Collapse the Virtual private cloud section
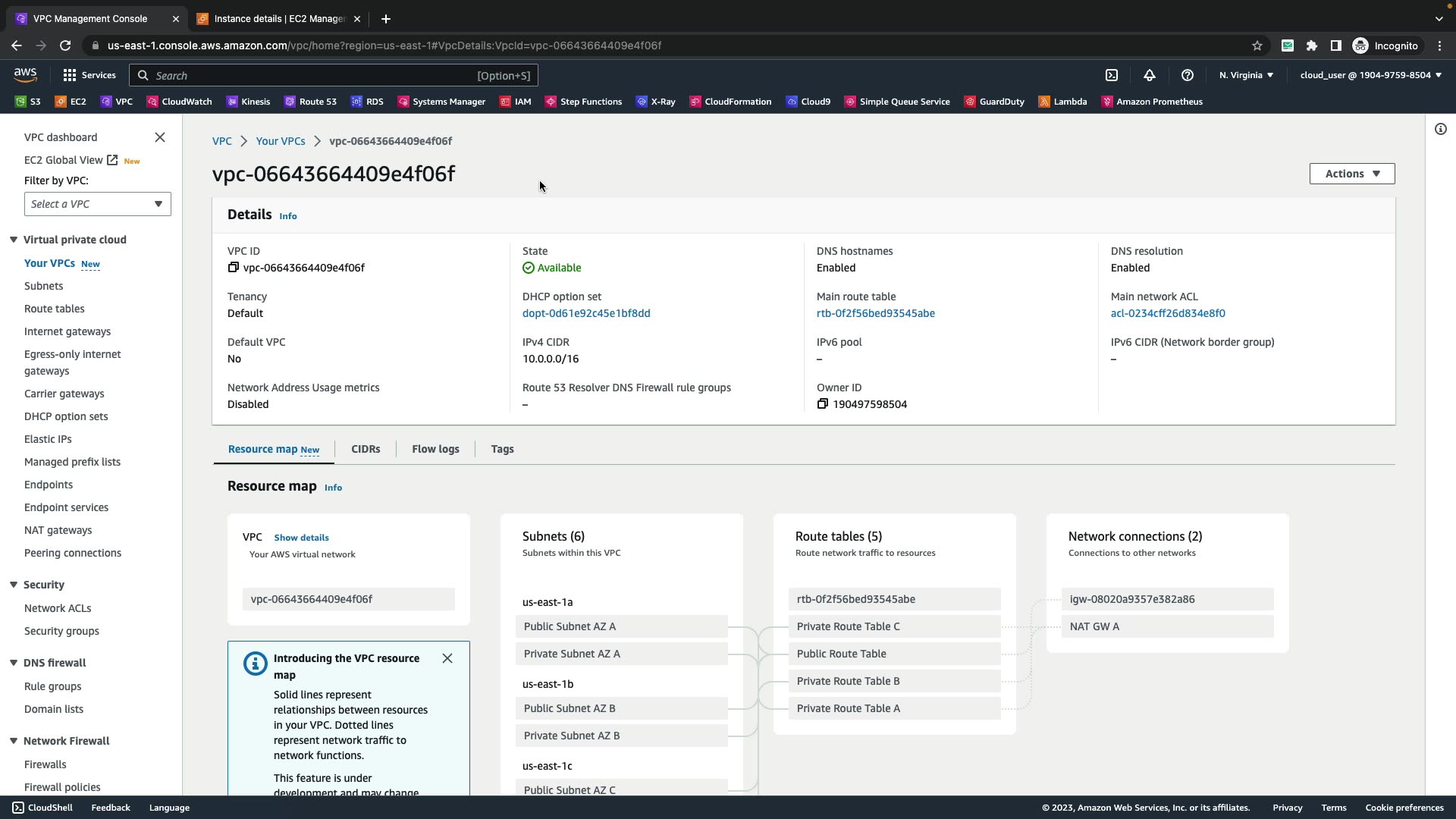The height and width of the screenshot is (819, 1456). (x=14, y=240)
